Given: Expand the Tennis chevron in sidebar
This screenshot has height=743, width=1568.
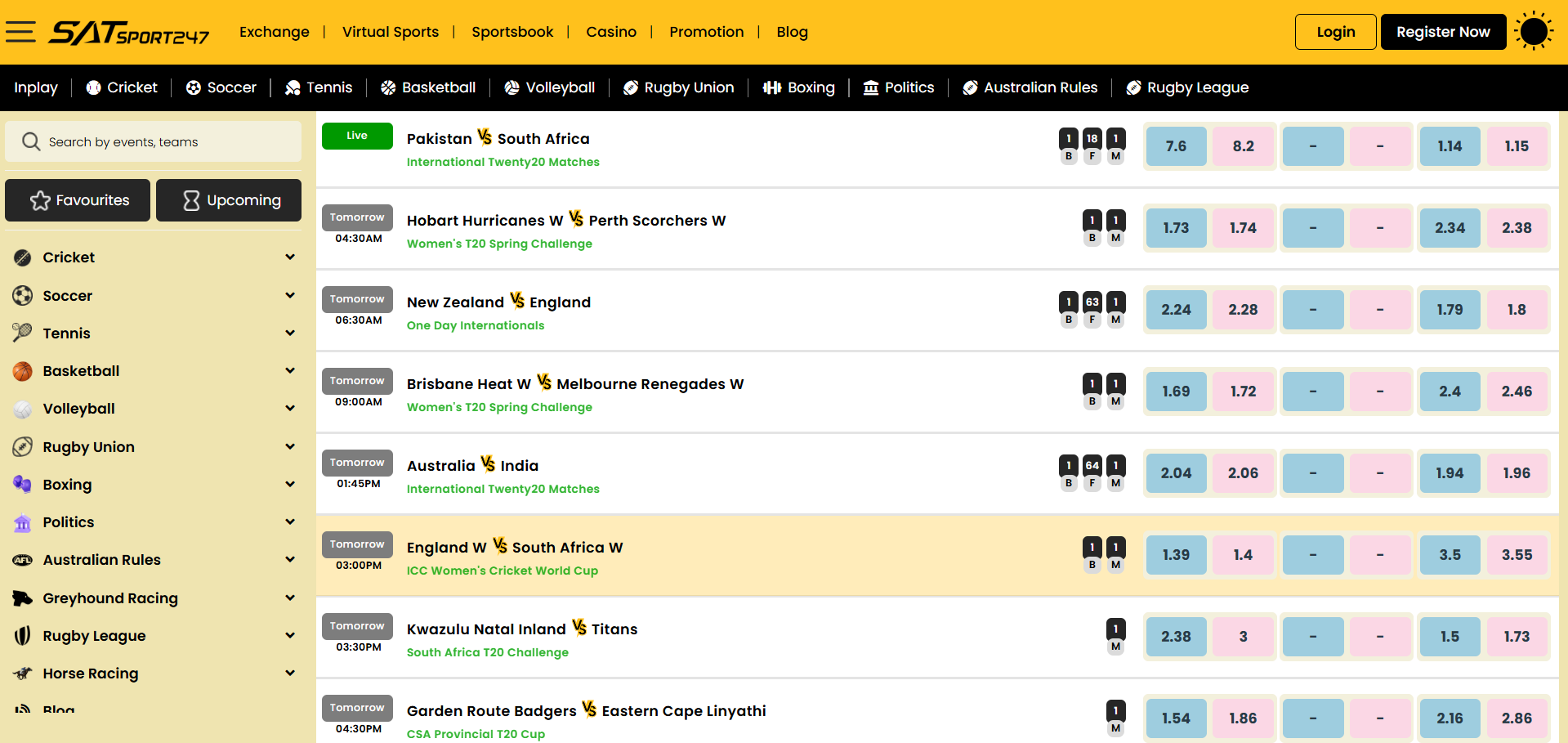Looking at the screenshot, I should point(290,333).
